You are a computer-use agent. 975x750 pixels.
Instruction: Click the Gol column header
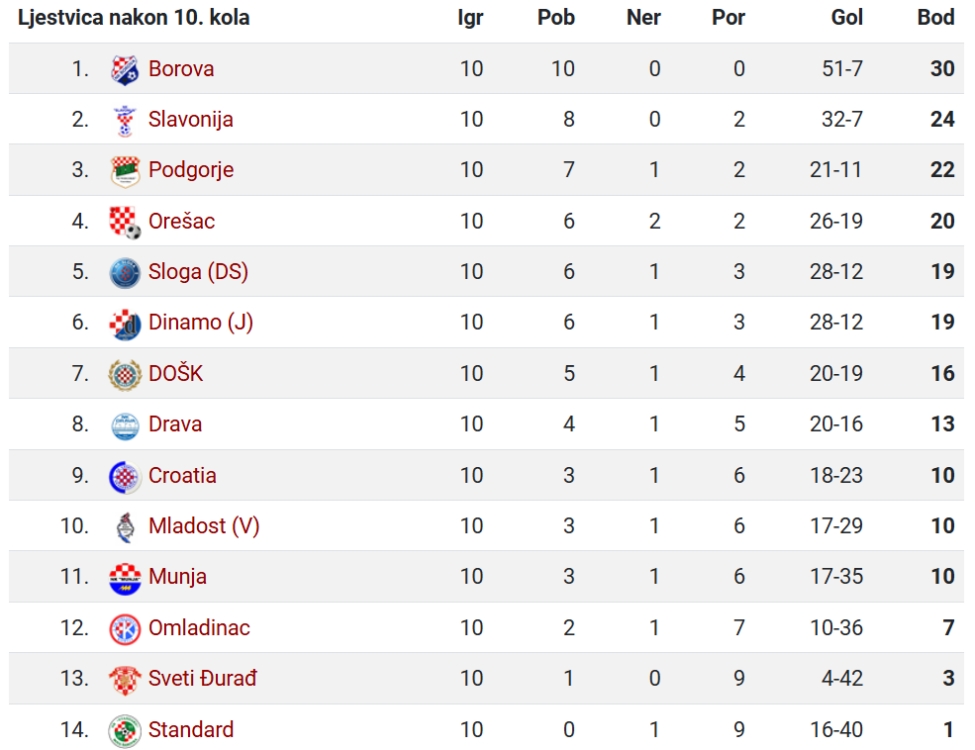pyautogui.click(x=846, y=17)
